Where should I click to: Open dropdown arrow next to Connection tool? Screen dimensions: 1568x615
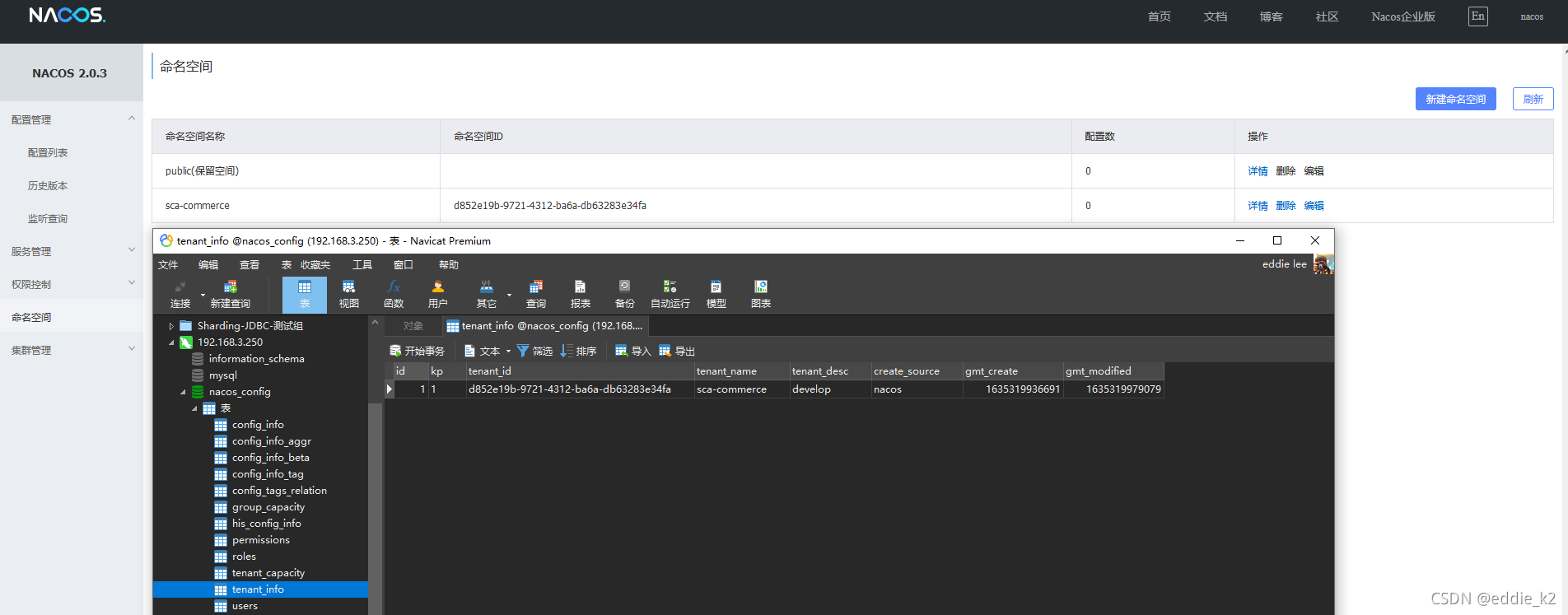point(203,295)
